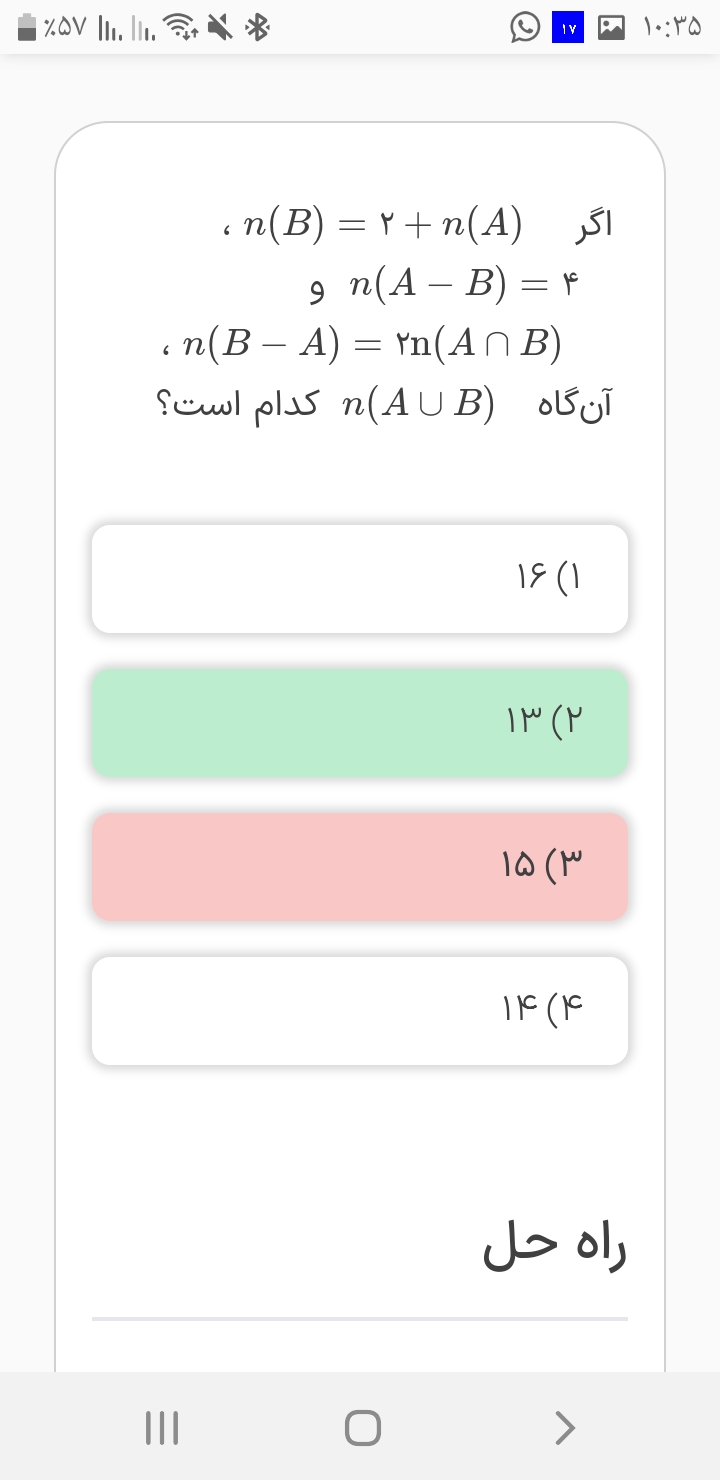Tap the battery percentage ۵۷٪ text
Viewport: 720px width, 1480px height.
pyautogui.click(x=65, y=28)
